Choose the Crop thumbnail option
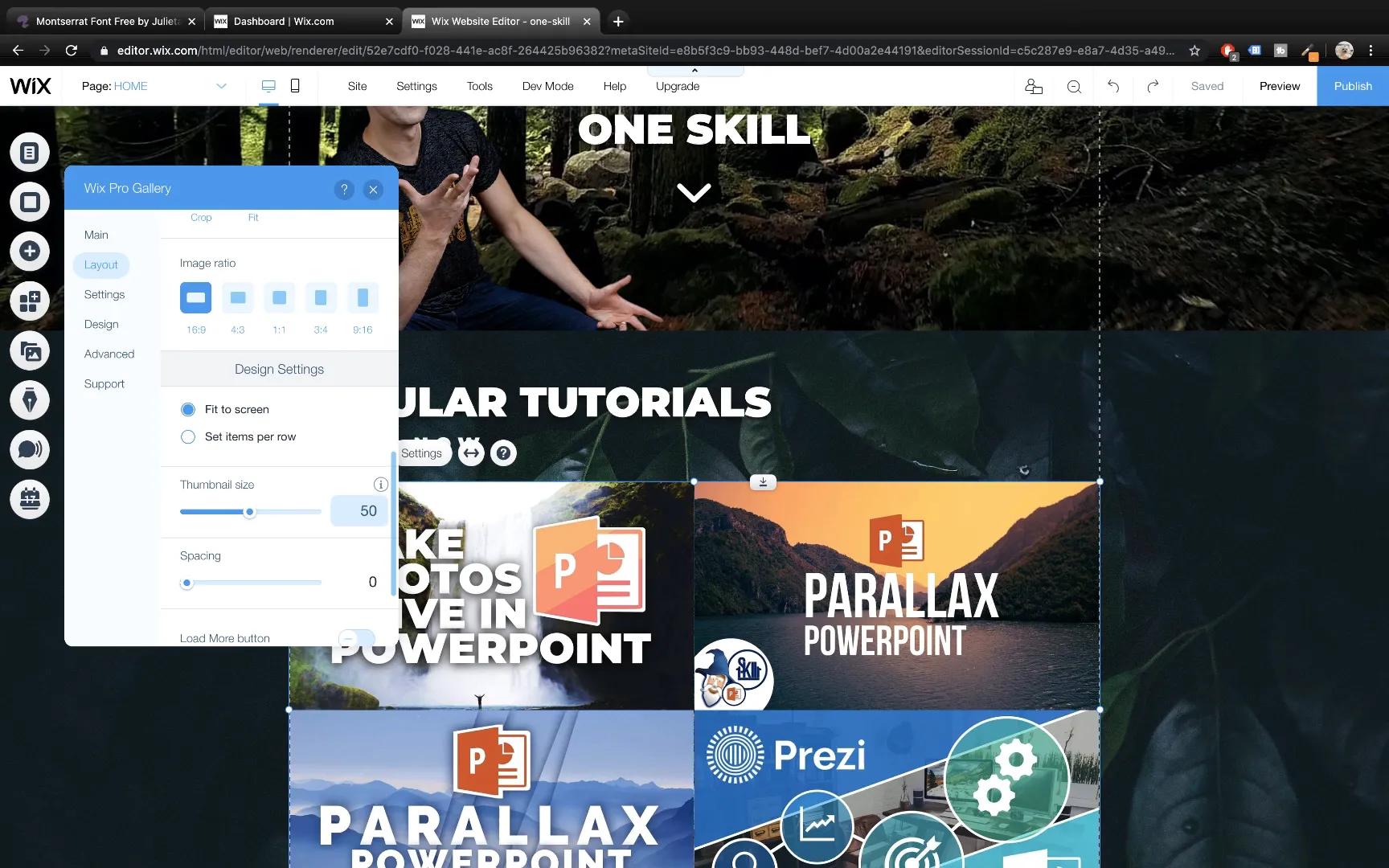The width and height of the screenshot is (1389, 868). (201, 218)
